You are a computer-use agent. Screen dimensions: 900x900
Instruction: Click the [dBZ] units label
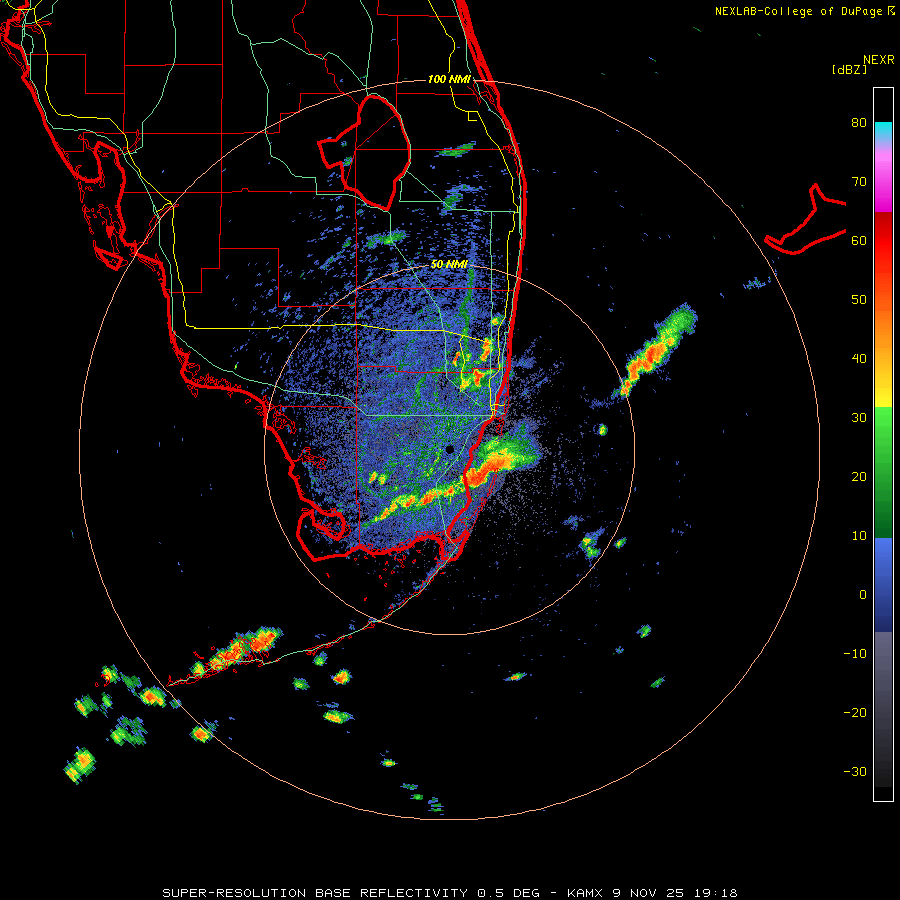click(849, 69)
